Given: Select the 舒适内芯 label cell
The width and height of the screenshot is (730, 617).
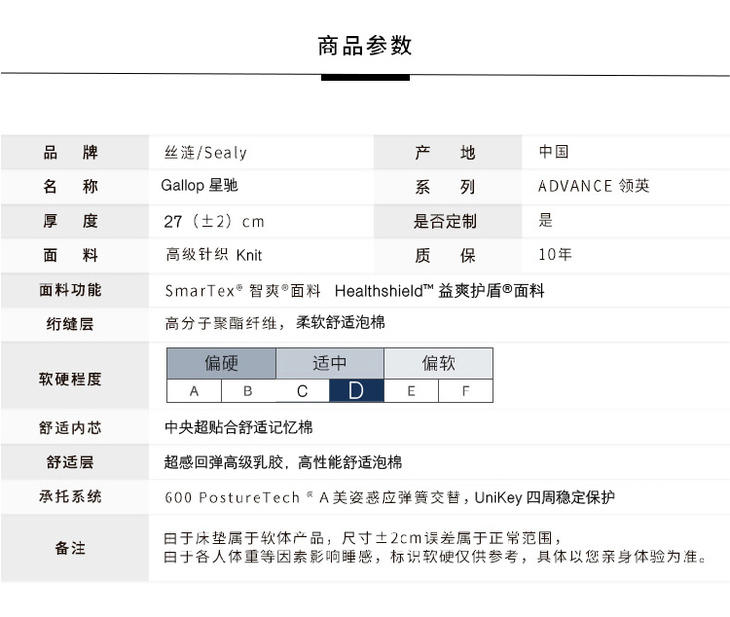Looking at the screenshot, I should pyautogui.click(x=74, y=427).
